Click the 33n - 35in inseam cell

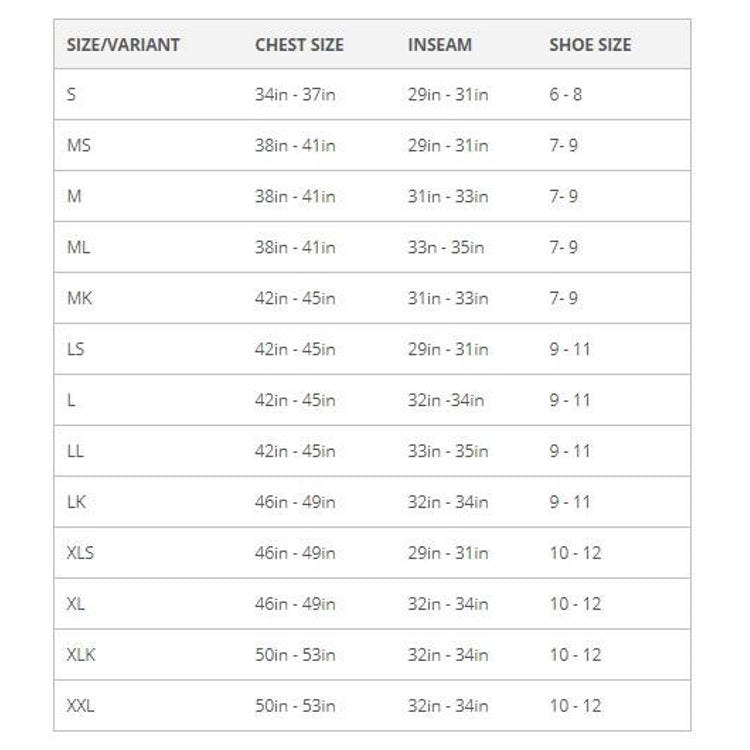tap(446, 247)
